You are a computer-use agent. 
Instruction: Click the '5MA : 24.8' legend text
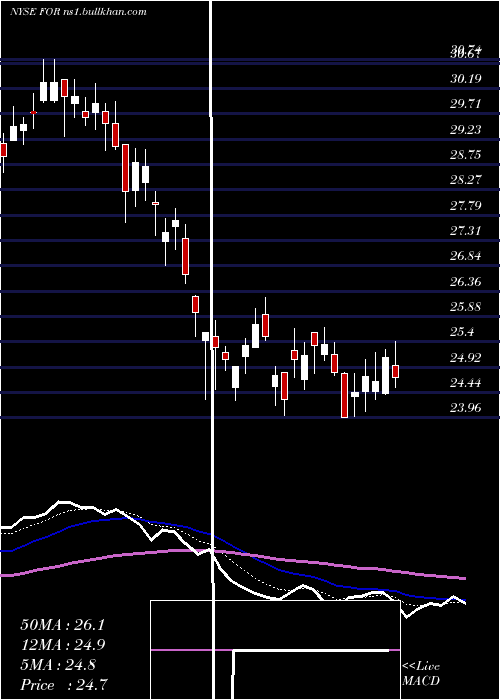(x=58, y=665)
